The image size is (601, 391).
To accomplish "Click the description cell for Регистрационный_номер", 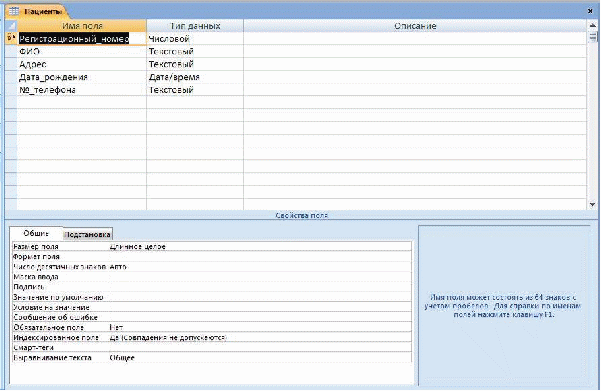I will click(415, 39).
